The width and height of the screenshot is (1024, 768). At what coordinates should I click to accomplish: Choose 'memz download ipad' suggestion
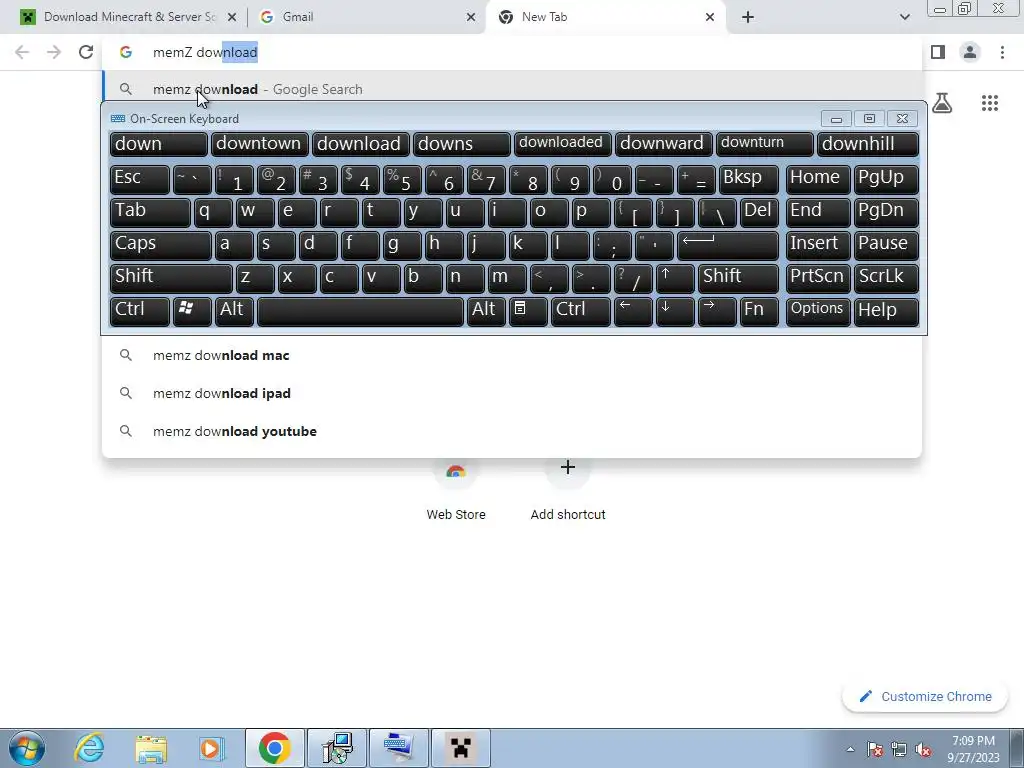click(x=513, y=393)
